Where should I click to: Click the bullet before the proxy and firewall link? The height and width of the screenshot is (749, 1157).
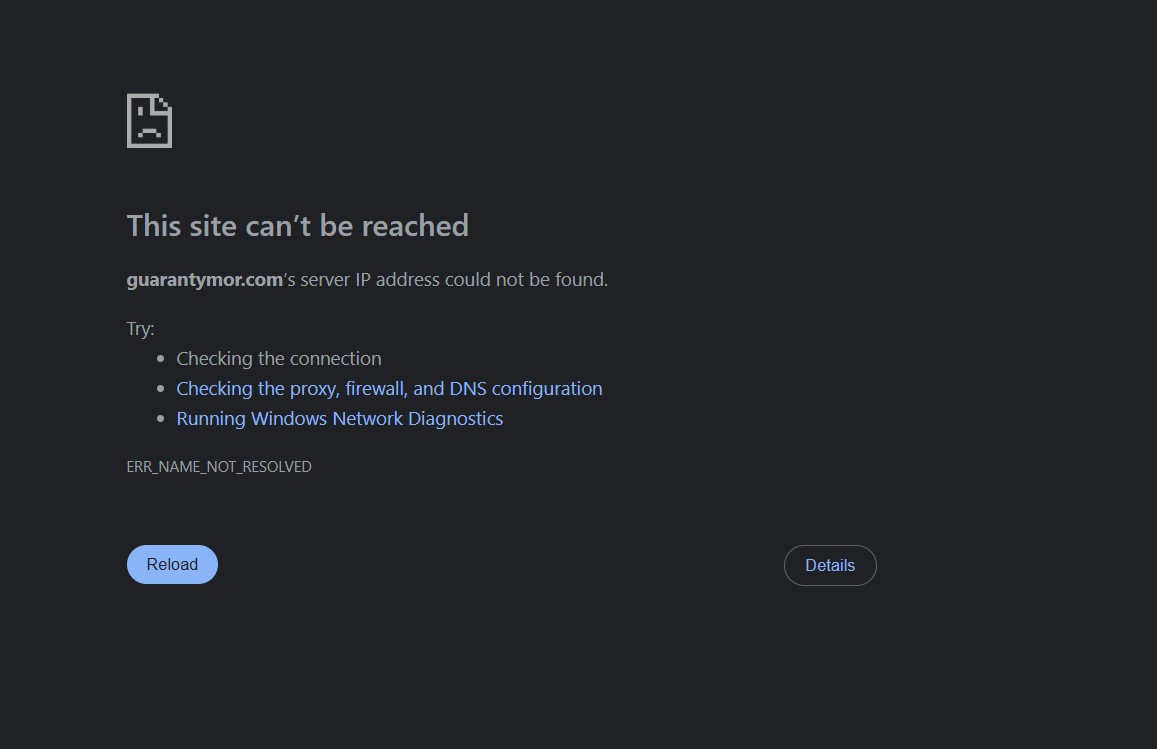pyautogui.click(x=161, y=388)
